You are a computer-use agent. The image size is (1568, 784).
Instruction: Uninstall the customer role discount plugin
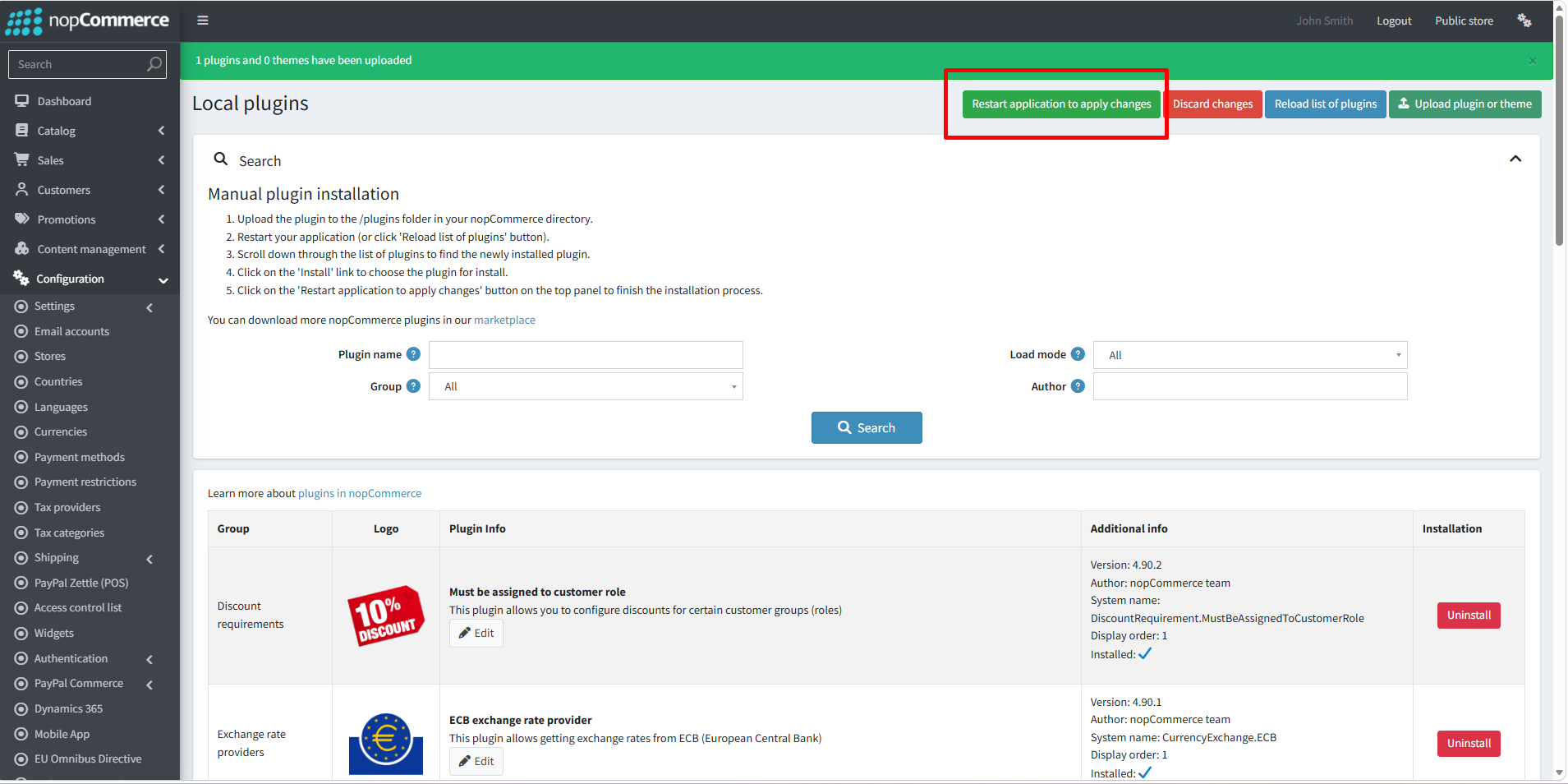tap(1469, 616)
